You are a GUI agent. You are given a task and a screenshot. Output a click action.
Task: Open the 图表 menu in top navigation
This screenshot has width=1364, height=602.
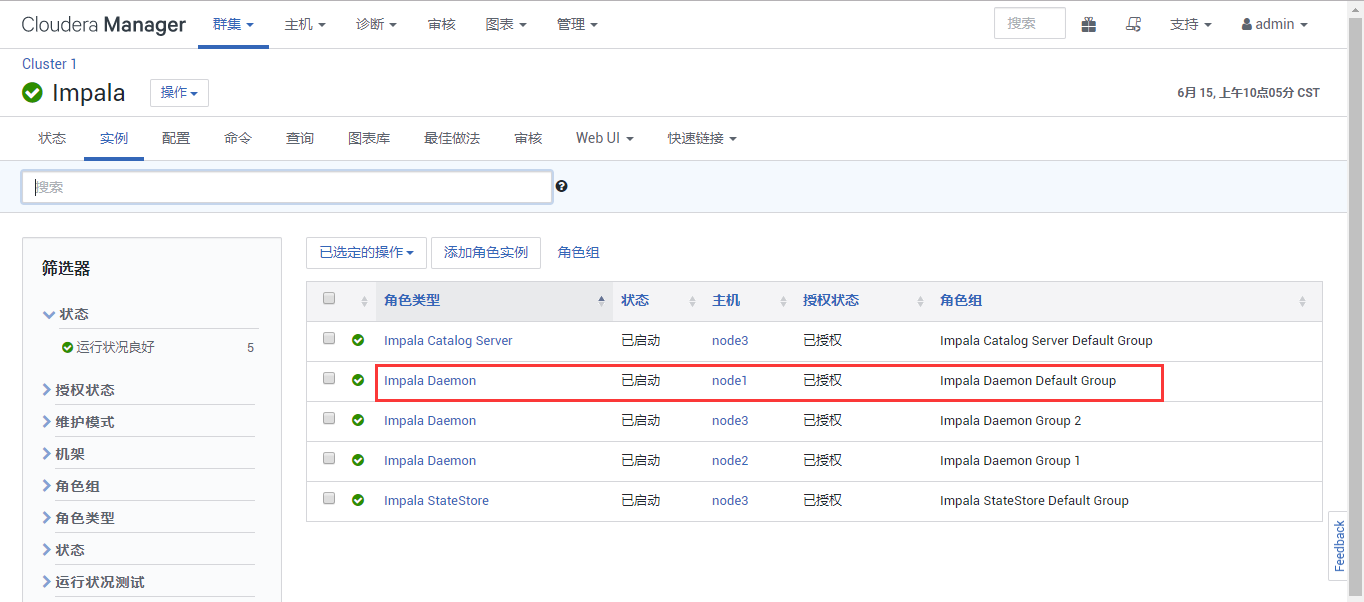(x=506, y=24)
